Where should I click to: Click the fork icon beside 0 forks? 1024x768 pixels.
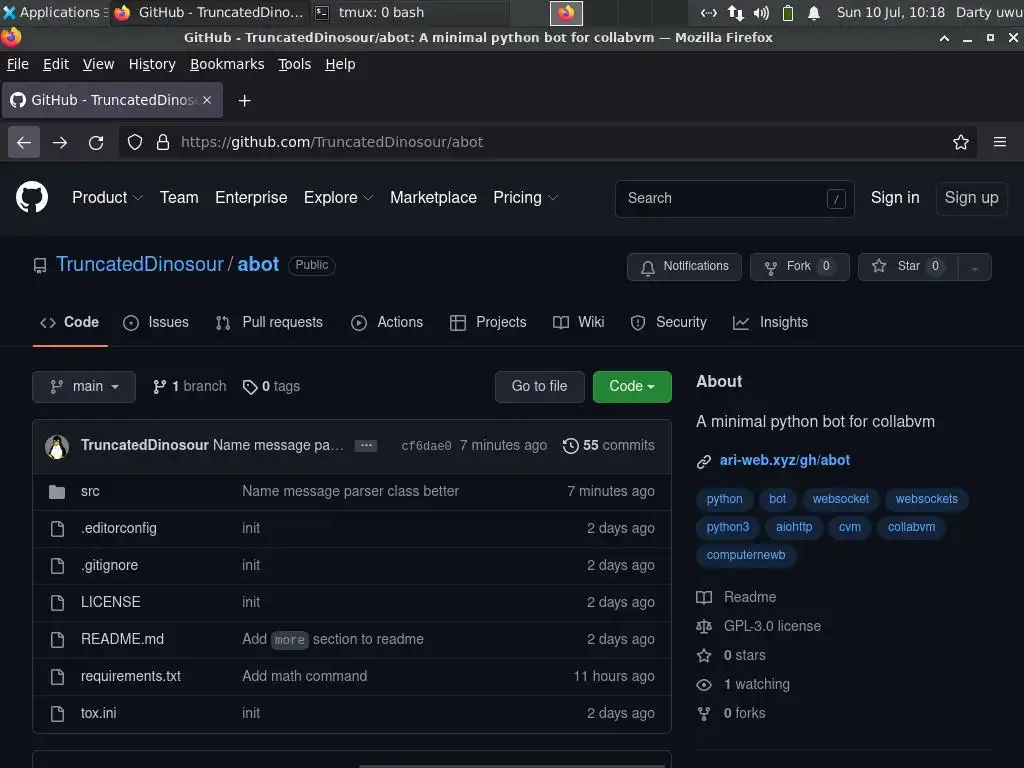[x=704, y=714]
